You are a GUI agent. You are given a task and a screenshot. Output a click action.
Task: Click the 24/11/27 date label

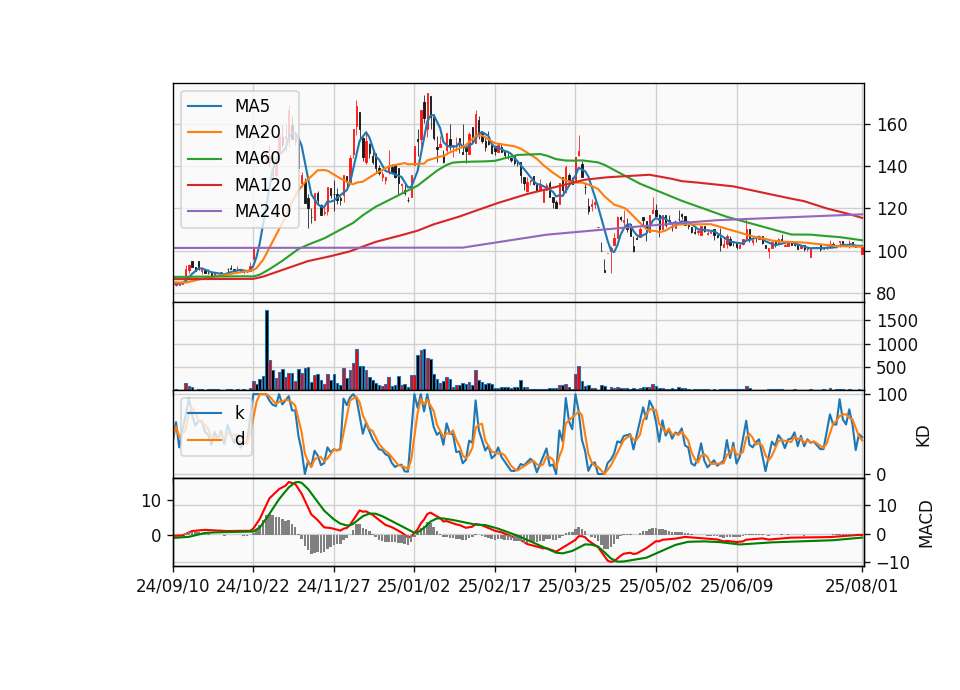334,586
